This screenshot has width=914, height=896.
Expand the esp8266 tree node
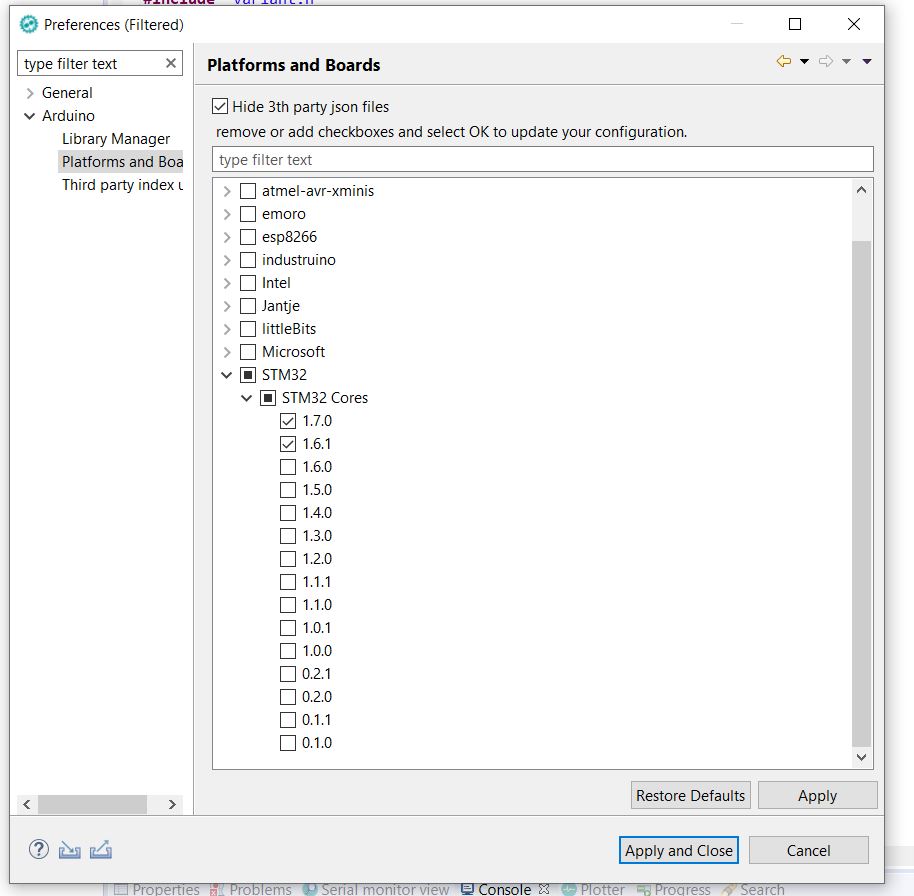pos(227,237)
